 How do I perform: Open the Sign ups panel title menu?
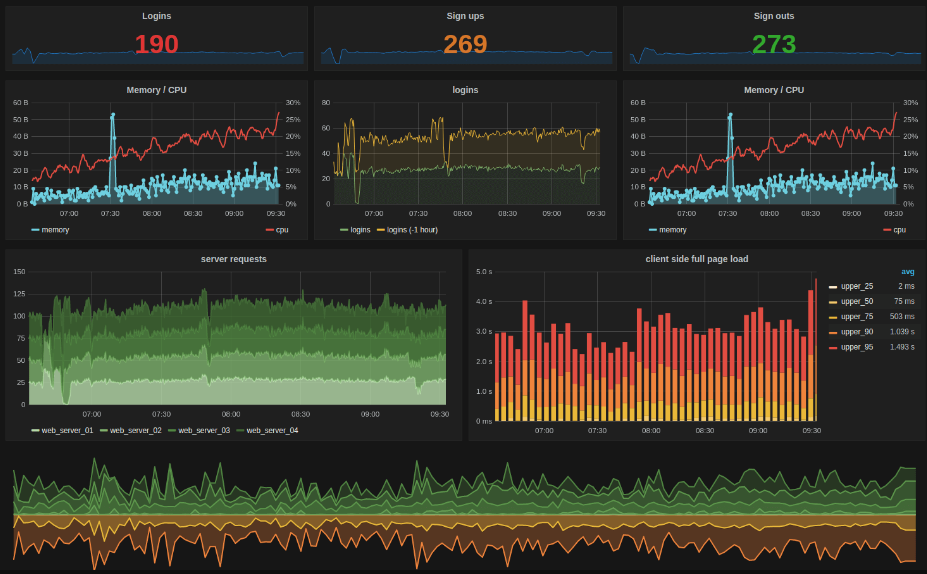coord(465,16)
